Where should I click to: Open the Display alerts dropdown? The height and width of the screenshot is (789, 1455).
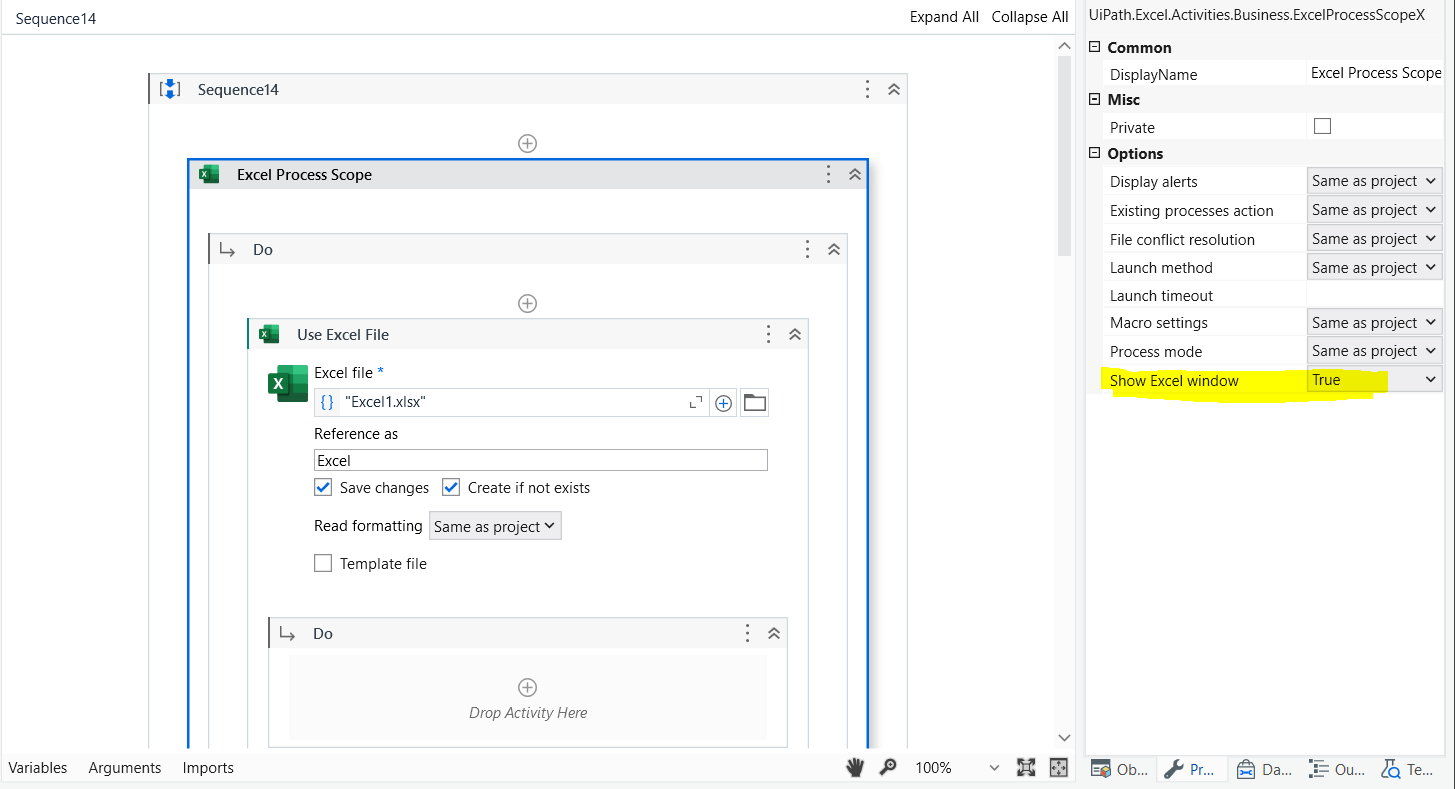(x=1374, y=180)
